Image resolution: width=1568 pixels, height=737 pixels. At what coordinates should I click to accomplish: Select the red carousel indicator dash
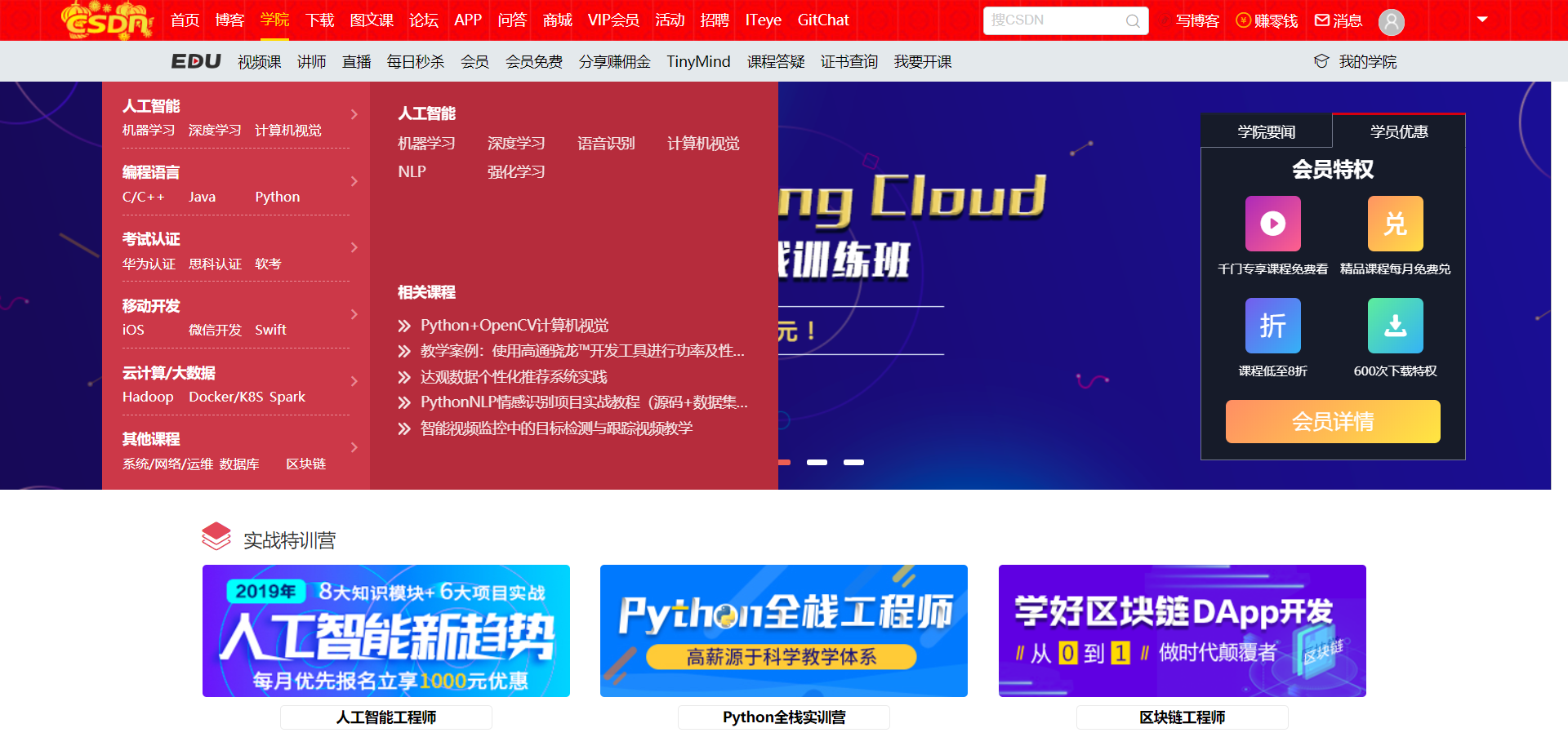point(784,462)
